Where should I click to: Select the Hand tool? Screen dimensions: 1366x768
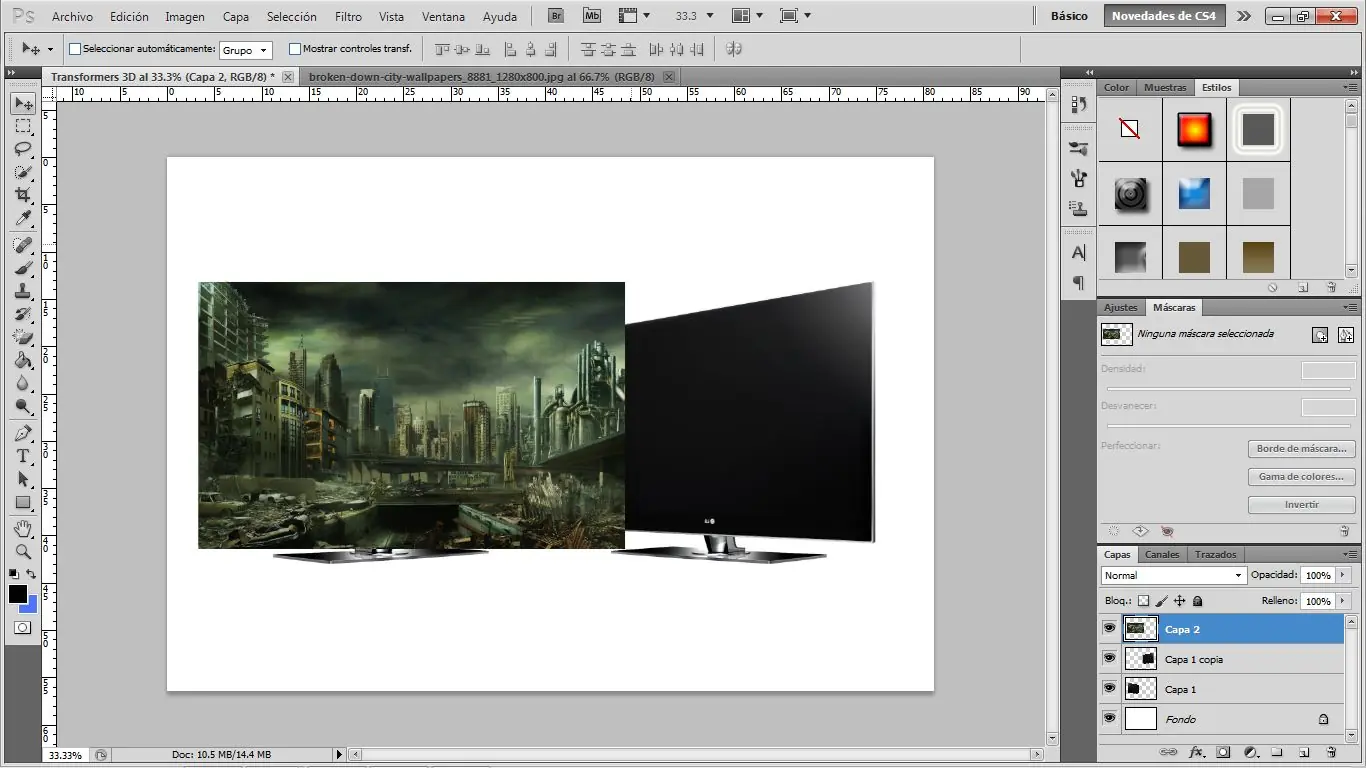[x=23, y=528]
